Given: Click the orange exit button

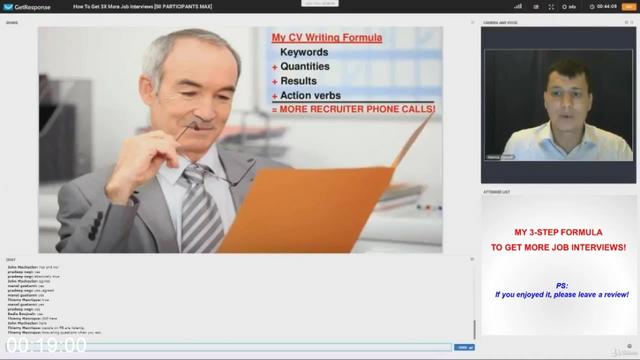Looking at the screenshot, I should (x=629, y=7).
